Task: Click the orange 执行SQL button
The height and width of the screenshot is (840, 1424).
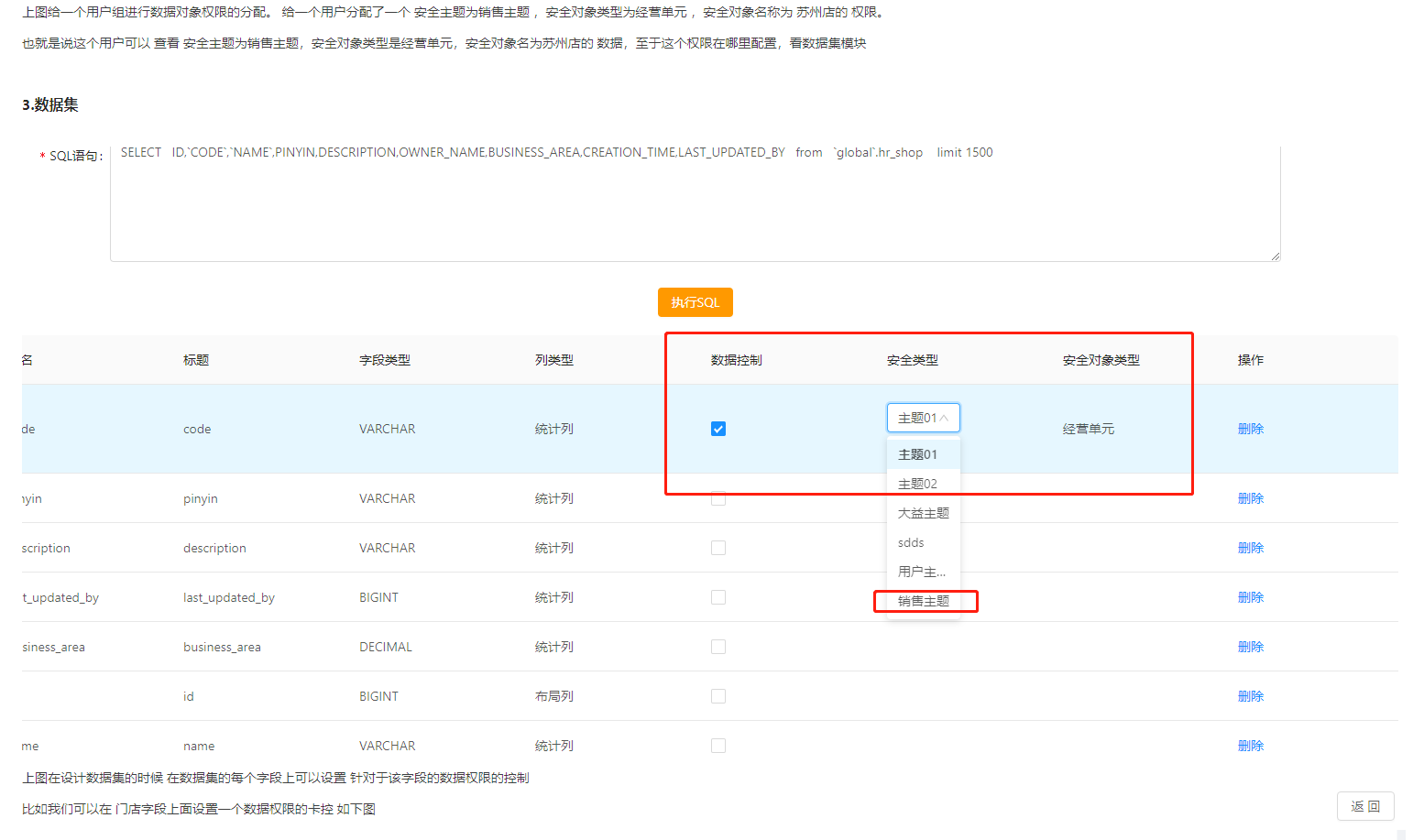Action: tap(695, 302)
